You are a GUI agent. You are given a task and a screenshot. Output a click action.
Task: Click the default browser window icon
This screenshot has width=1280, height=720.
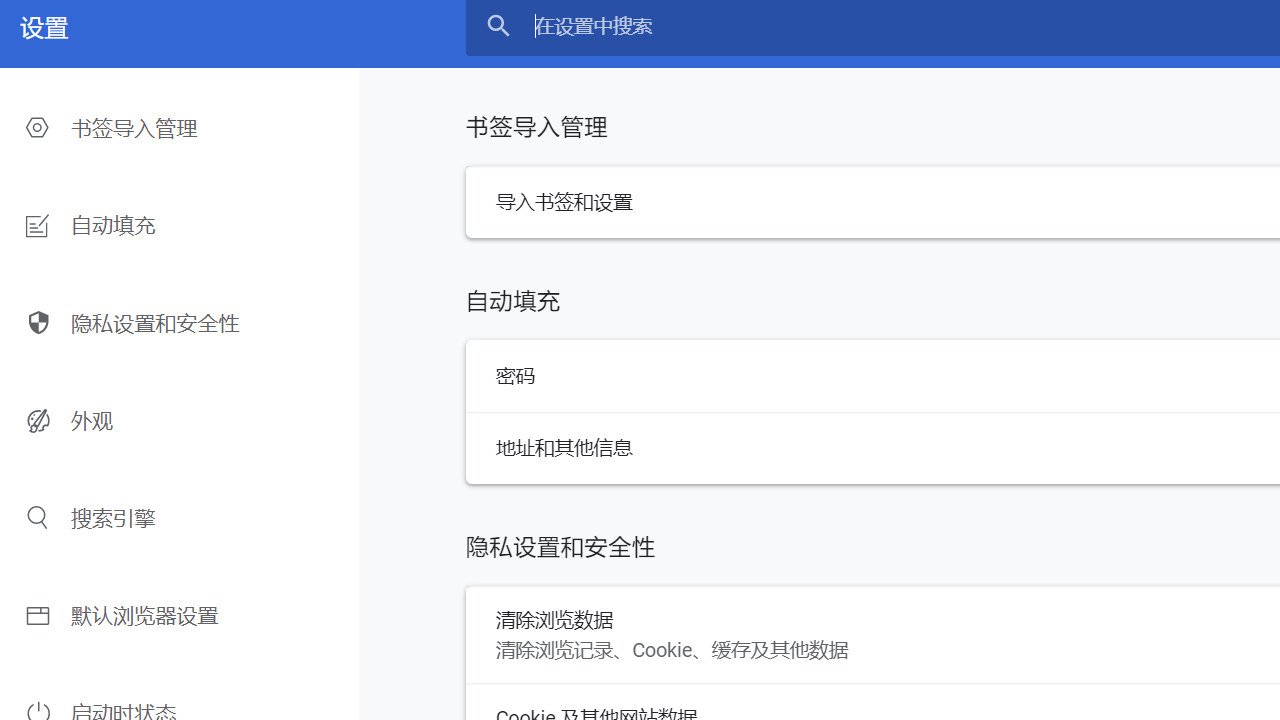pos(37,615)
